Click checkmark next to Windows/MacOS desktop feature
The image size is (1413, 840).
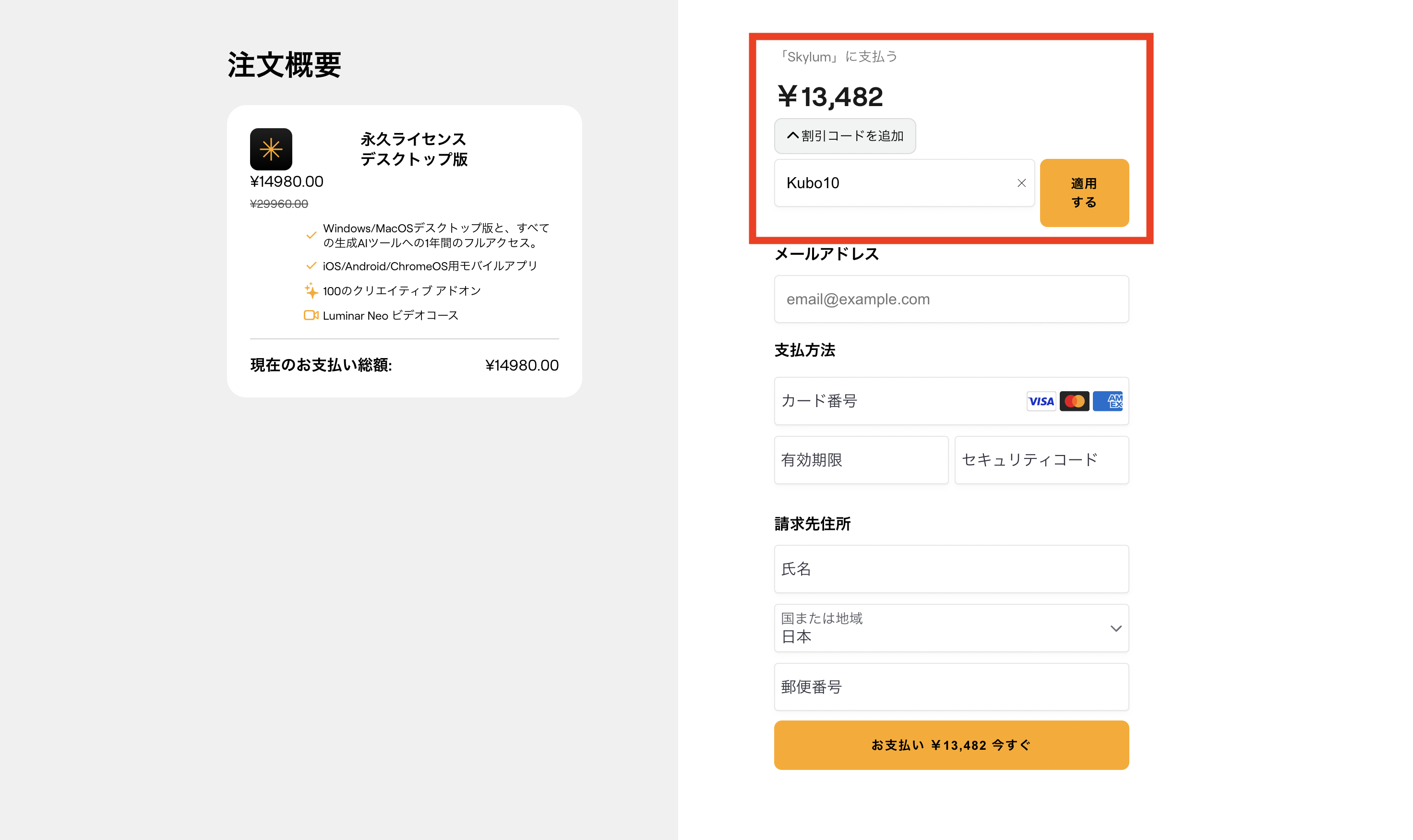point(311,235)
